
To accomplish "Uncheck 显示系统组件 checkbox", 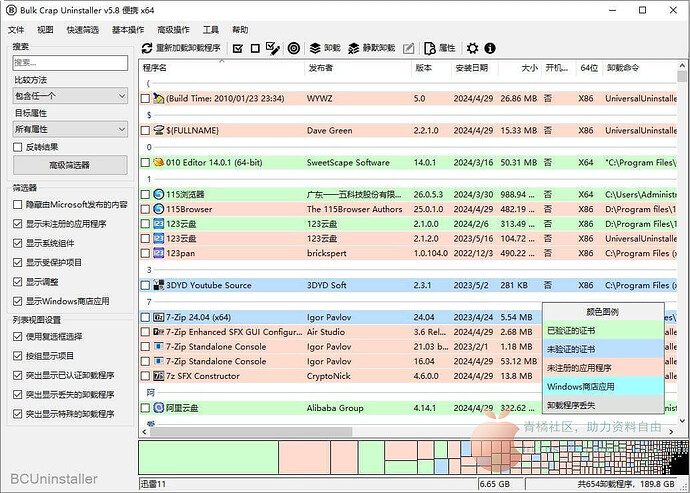I will 18,243.
